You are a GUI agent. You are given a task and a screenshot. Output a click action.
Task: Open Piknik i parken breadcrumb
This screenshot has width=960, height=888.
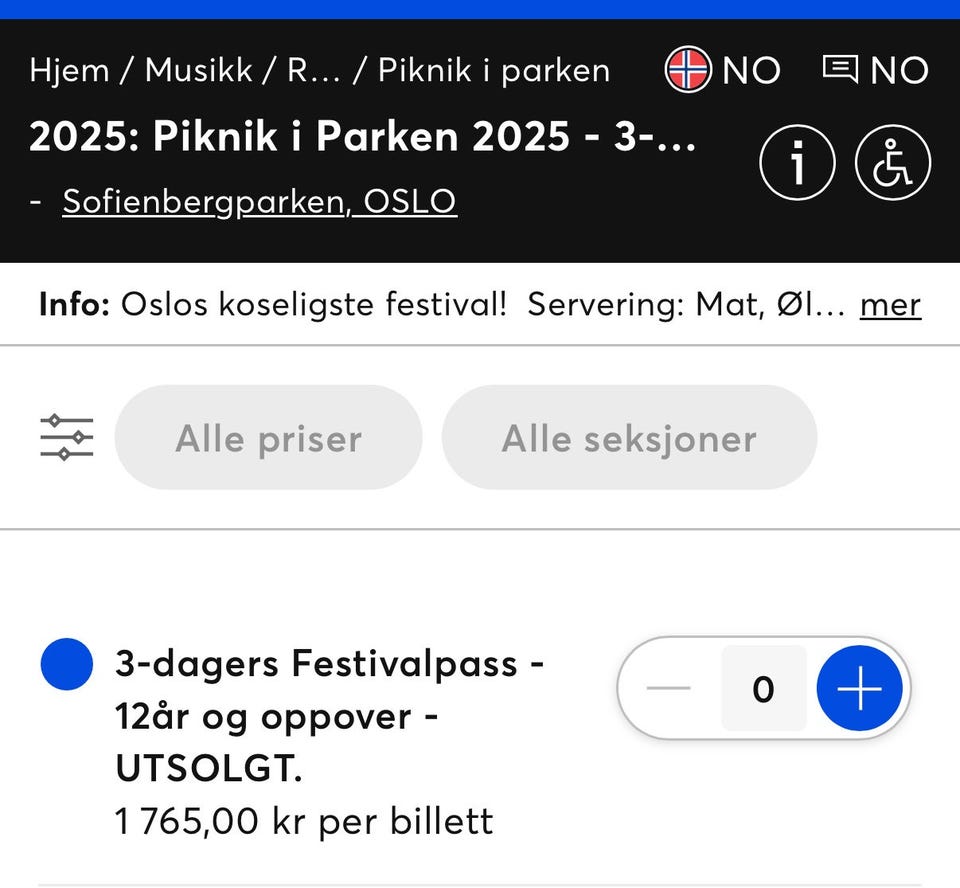pos(493,70)
